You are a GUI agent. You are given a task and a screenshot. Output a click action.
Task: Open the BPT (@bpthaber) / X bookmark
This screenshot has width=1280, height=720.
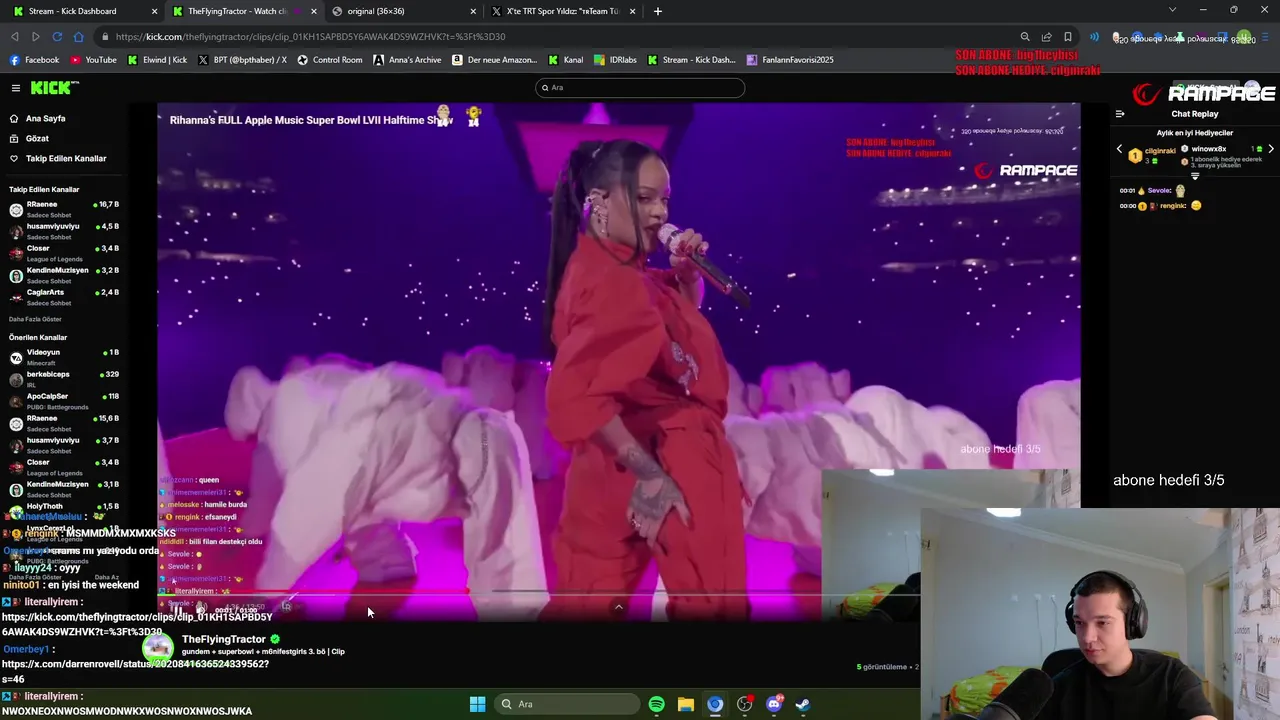click(242, 60)
